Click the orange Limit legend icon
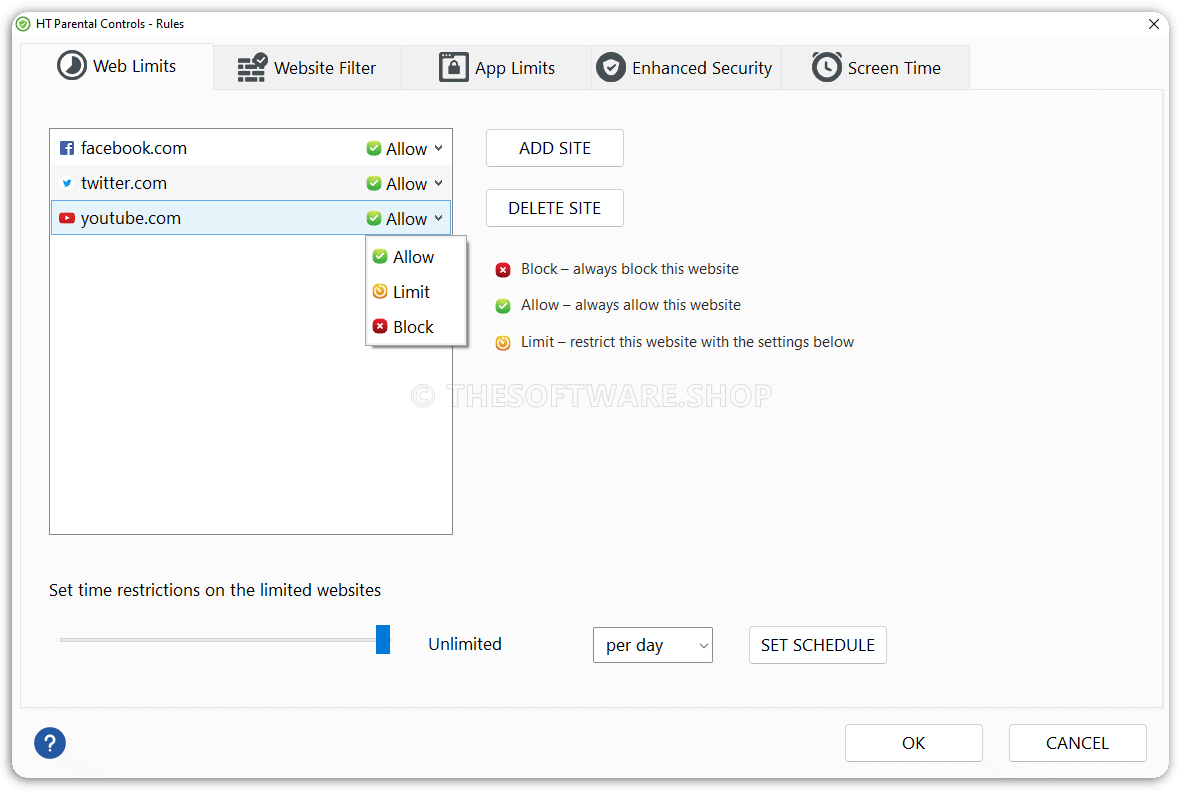The width and height of the screenshot is (1181, 790). (503, 343)
